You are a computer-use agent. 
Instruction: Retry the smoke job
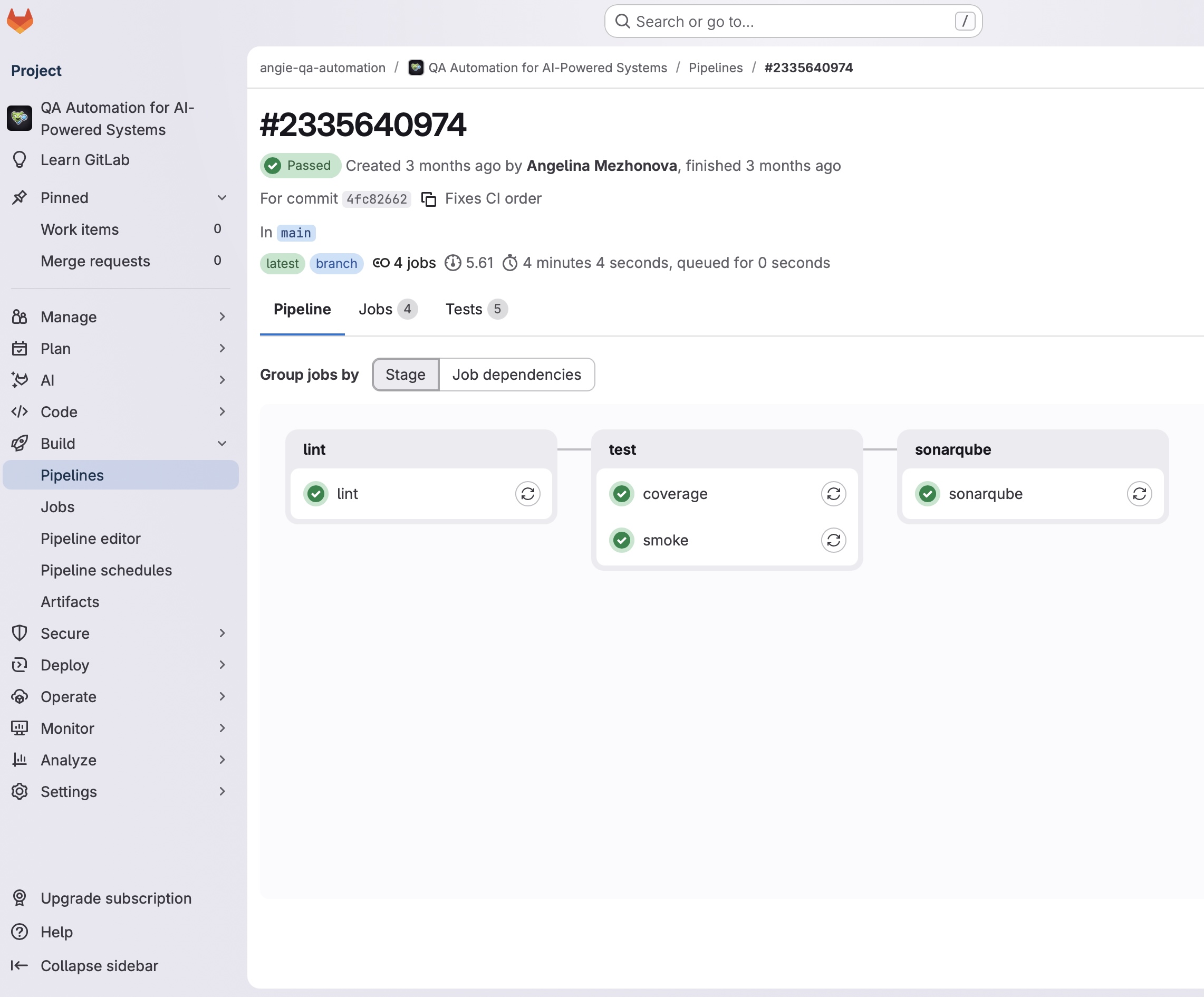point(834,540)
